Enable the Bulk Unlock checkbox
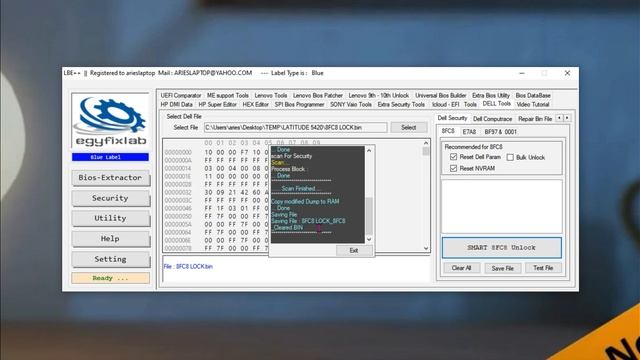The image size is (640, 360). click(510, 157)
